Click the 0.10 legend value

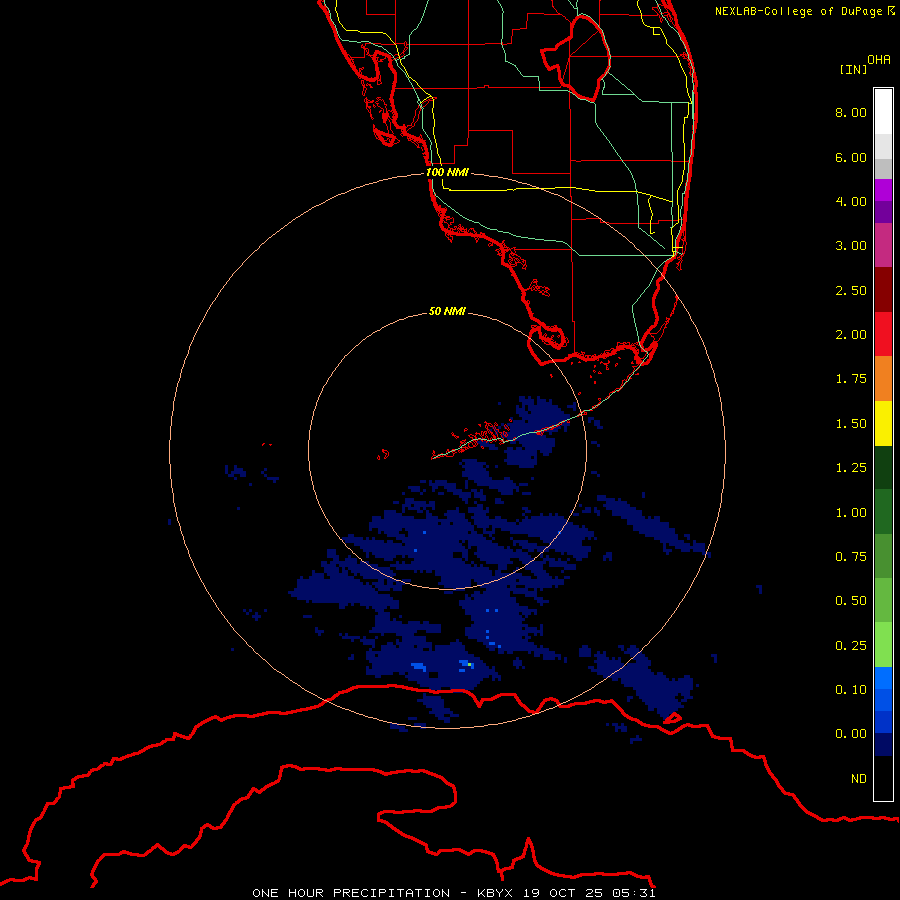851,690
